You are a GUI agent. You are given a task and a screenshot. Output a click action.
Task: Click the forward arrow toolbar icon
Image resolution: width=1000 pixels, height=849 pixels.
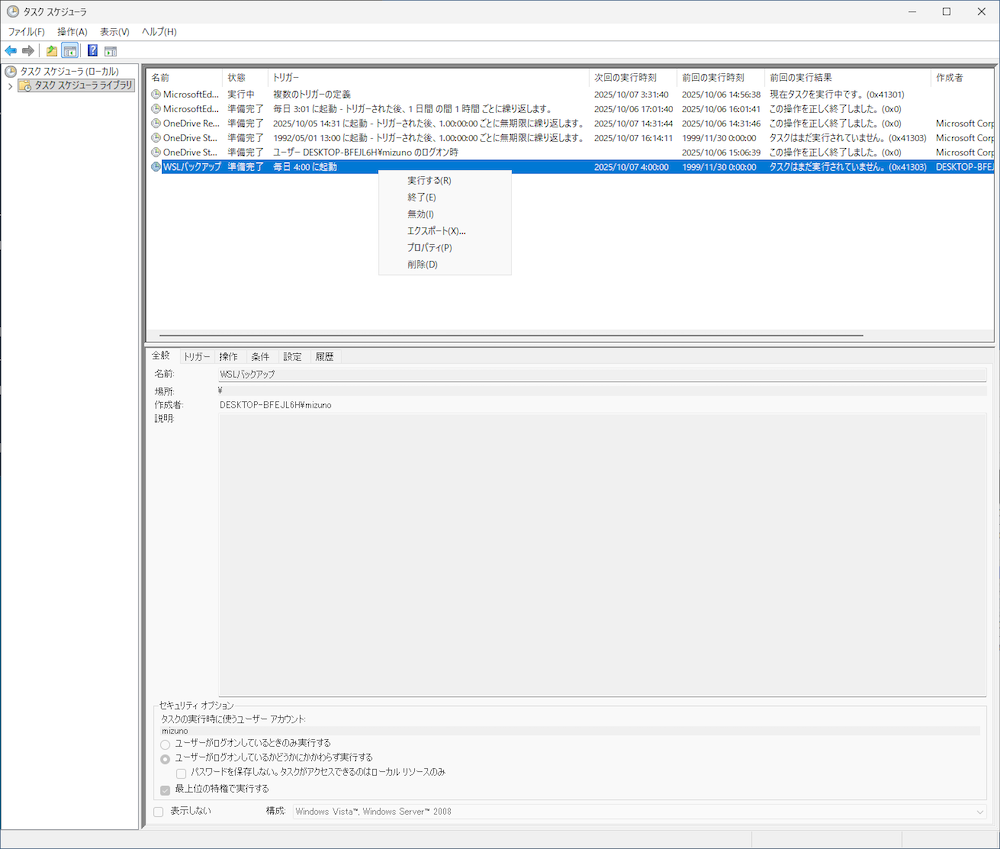(28, 51)
